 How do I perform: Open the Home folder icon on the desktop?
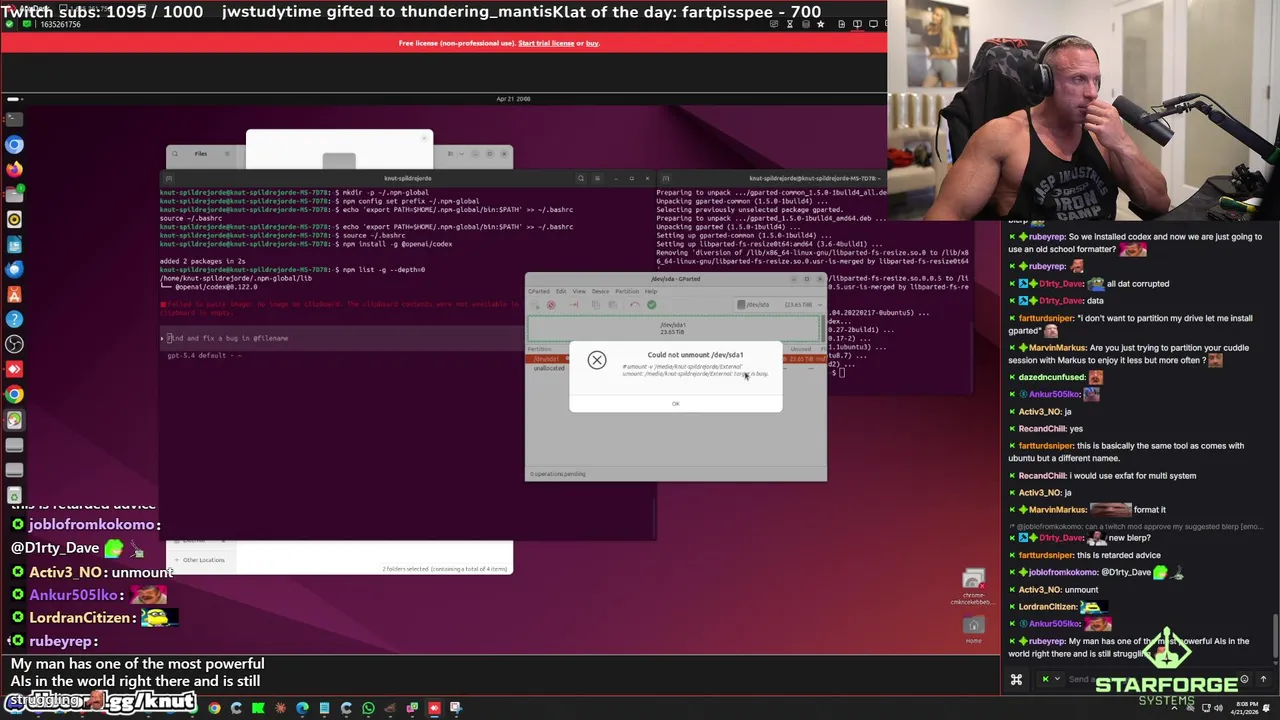click(x=973, y=628)
